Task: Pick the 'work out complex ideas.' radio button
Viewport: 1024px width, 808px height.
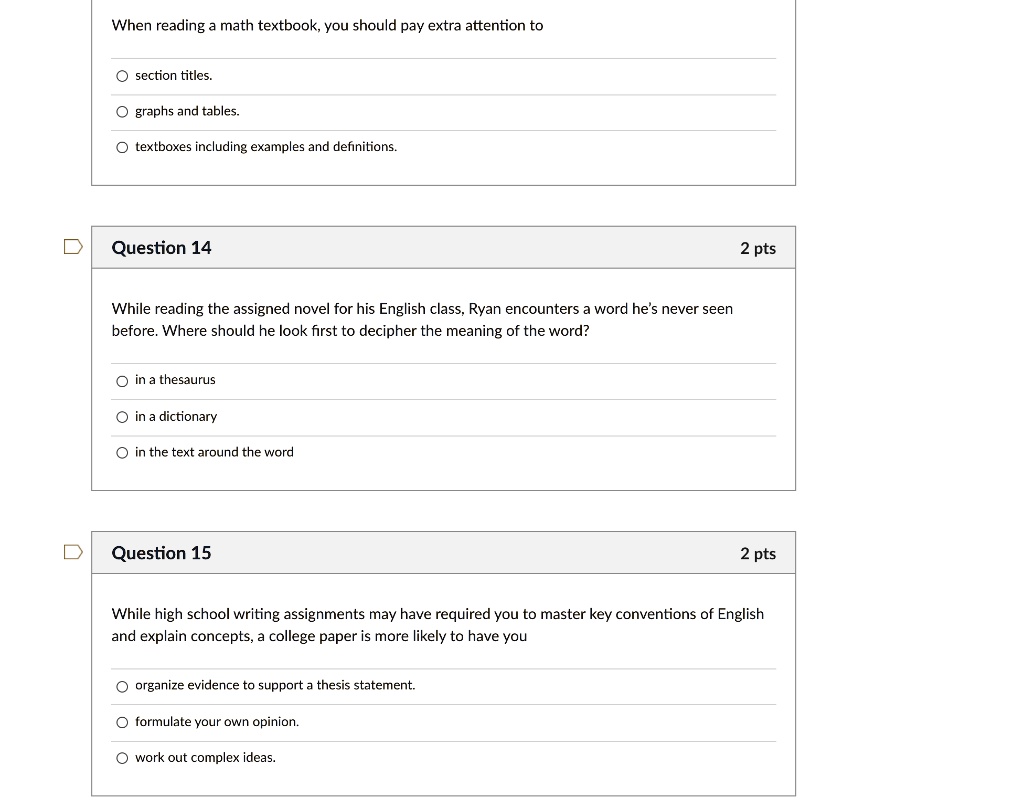Action: 122,758
